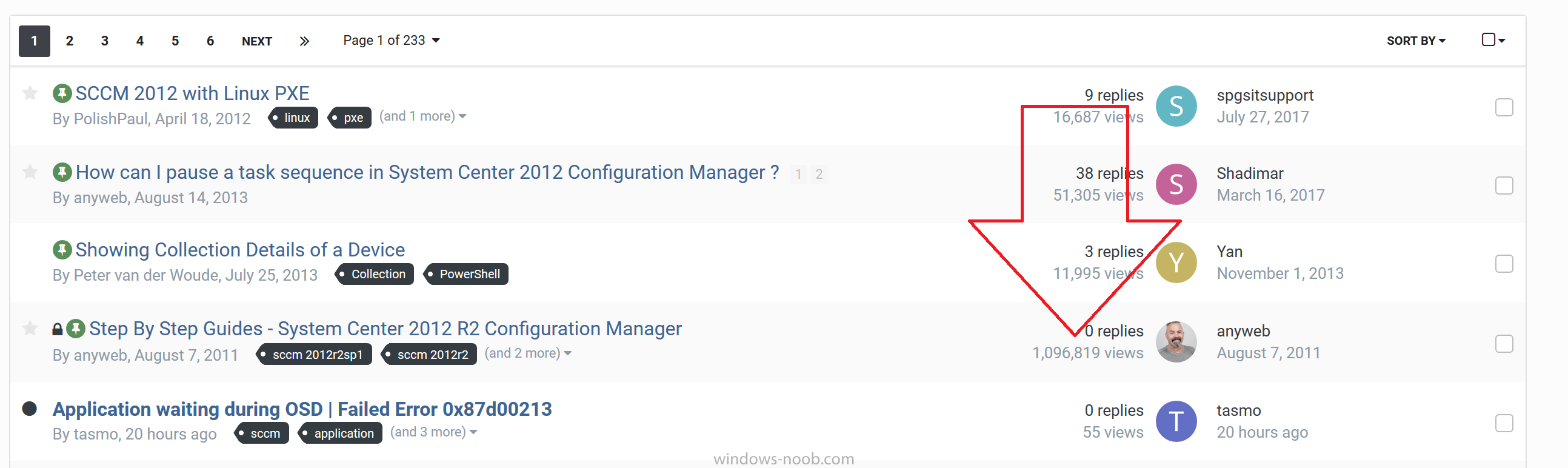Select checkbox for Showing Collection Details topic
The image size is (1568, 468).
(x=1504, y=264)
